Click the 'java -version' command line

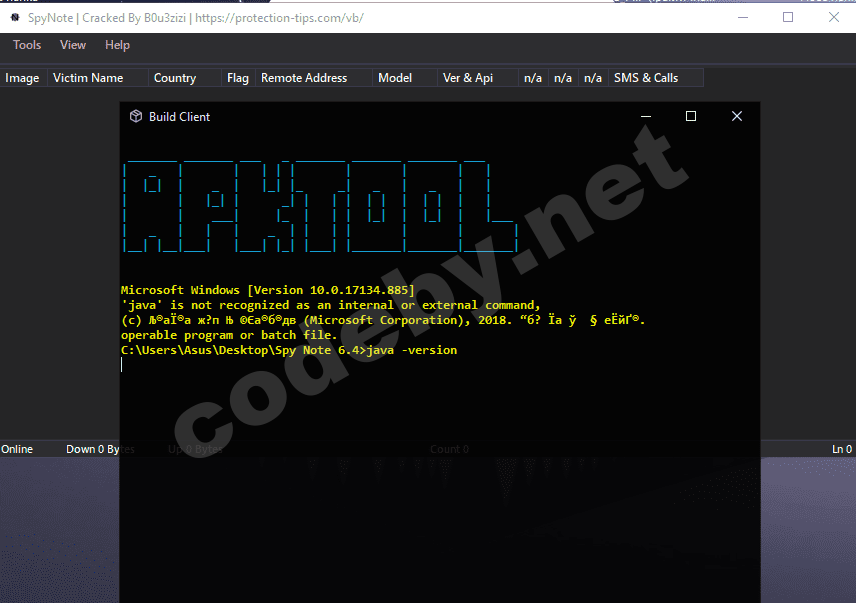pyautogui.click(x=289, y=350)
